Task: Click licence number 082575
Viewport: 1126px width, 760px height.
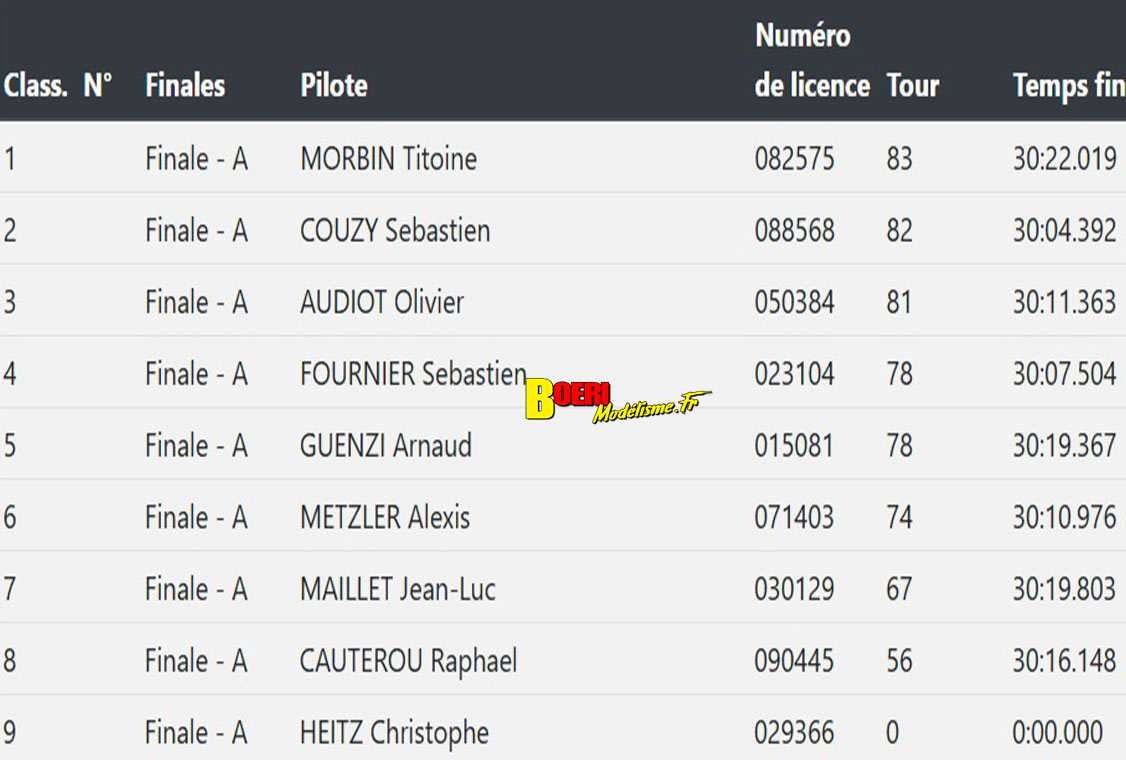Action: 794,159
